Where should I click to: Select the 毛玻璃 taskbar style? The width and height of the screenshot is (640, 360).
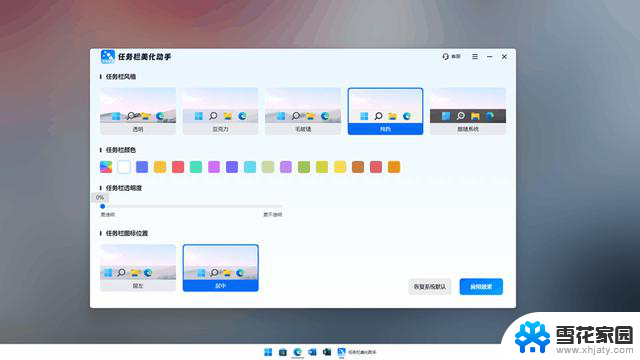(303, 111)
